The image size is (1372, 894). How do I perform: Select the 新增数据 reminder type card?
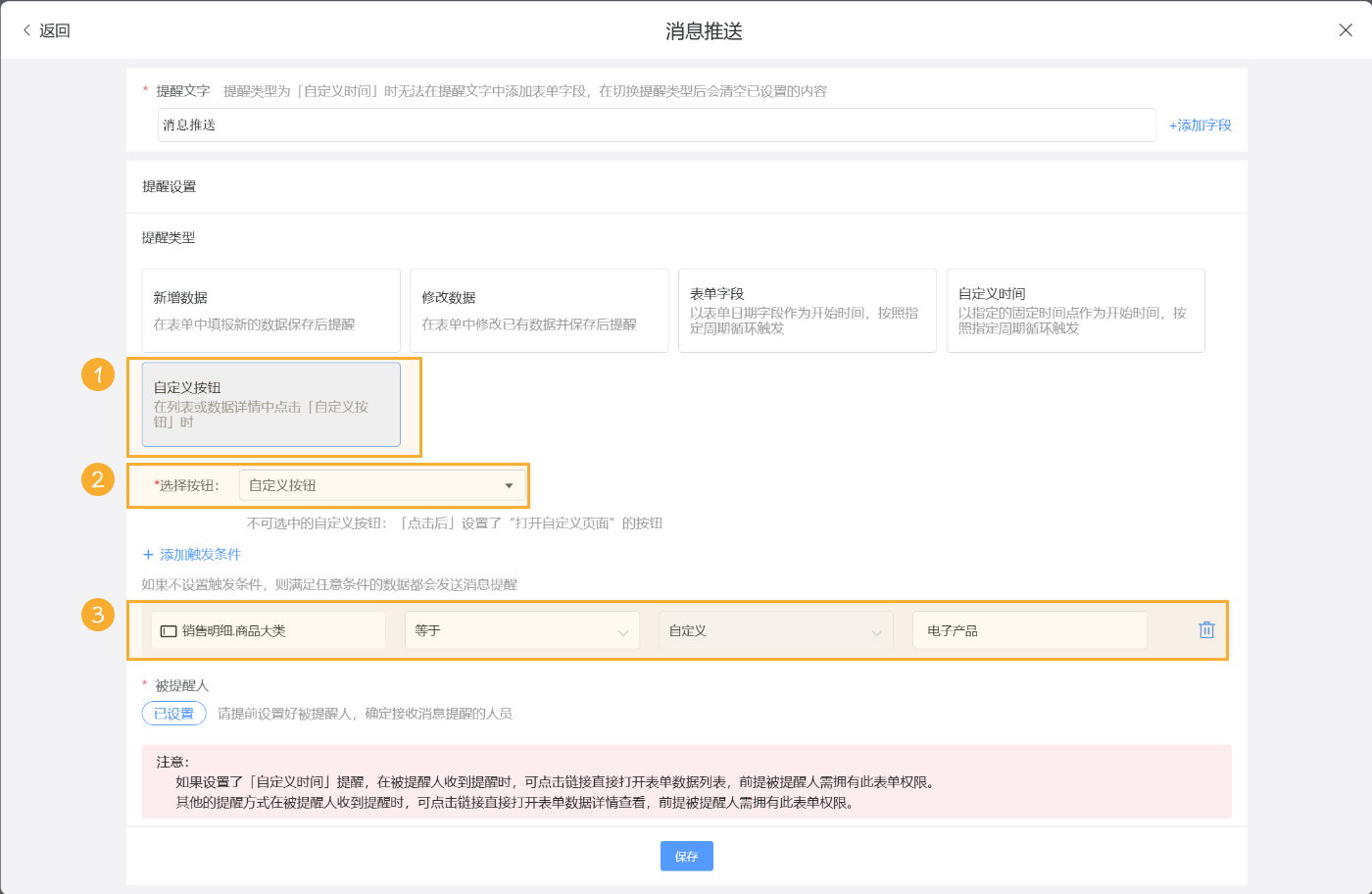pyautogui.click(x=270, y=310)
